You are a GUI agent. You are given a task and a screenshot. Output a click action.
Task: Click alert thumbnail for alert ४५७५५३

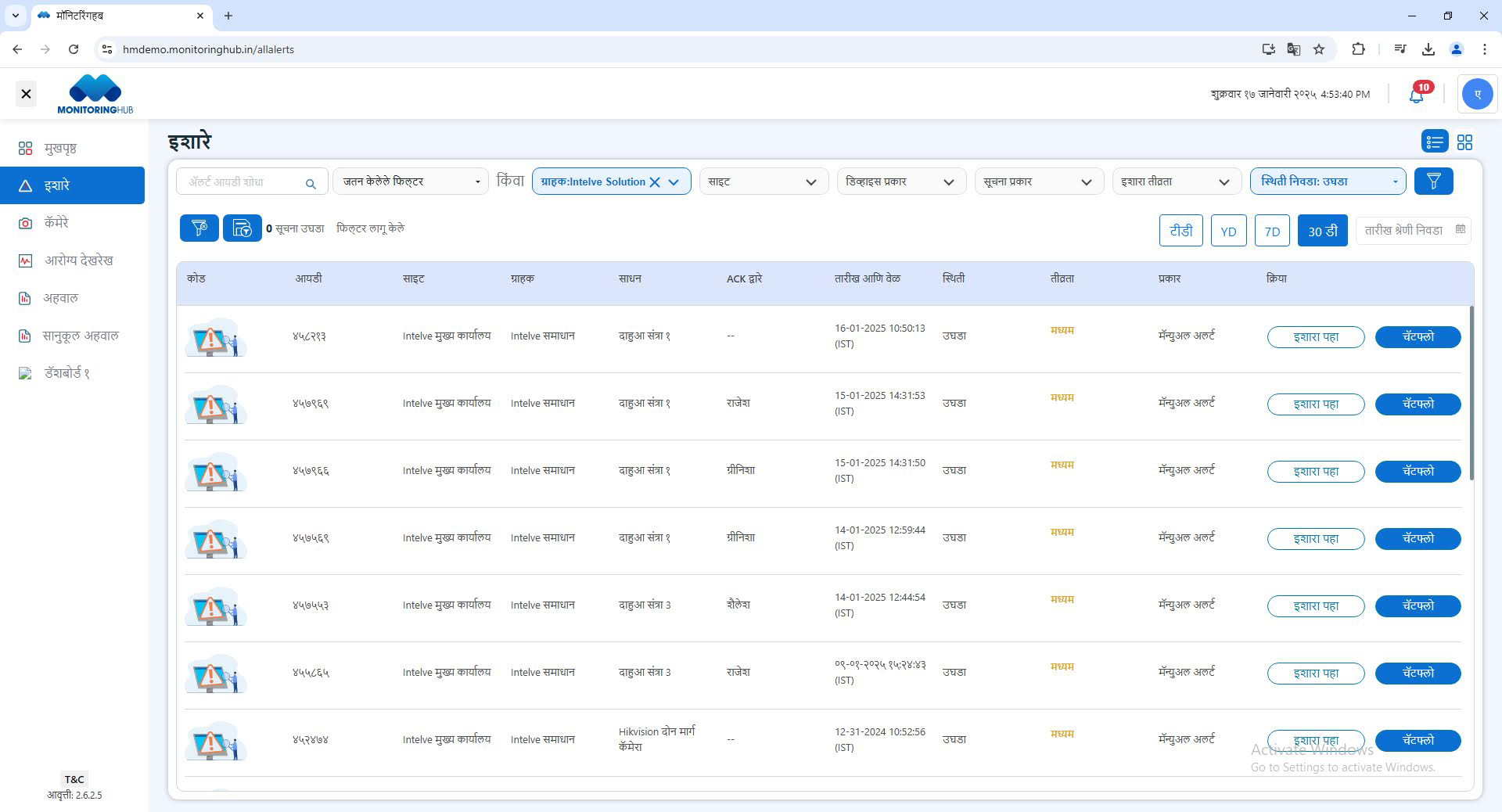[x=216, y=607]
